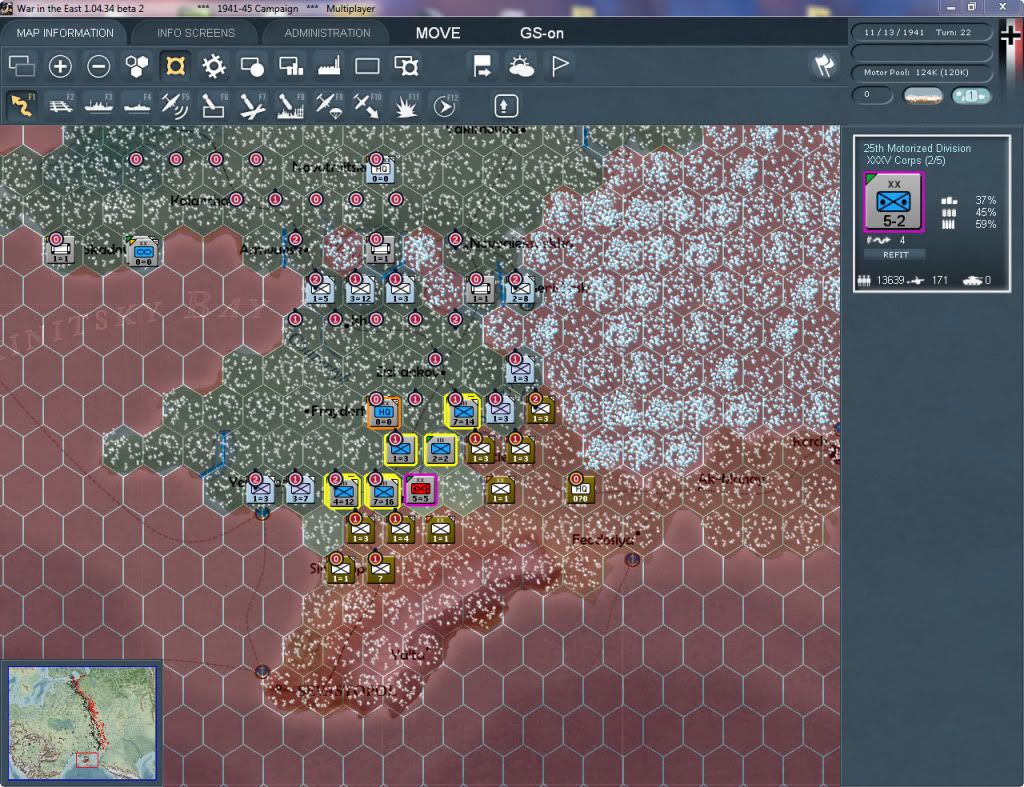This screenshot has width=1024, height=787.
Task: Click the F12 end turn icon
Action: point(445,105)
